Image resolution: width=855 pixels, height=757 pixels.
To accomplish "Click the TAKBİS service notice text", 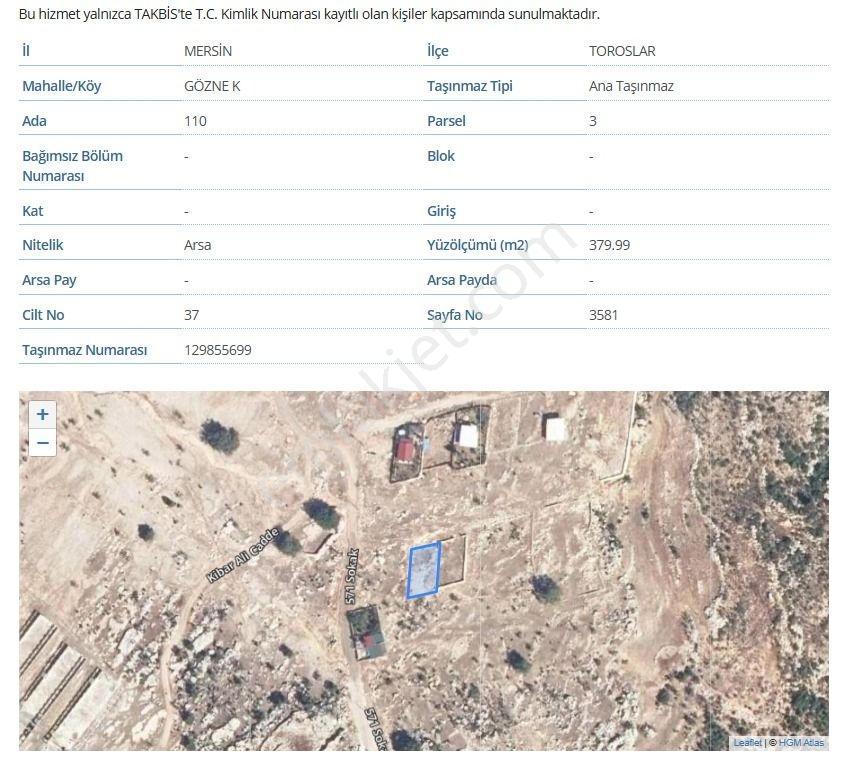I will tap(309, 14).
